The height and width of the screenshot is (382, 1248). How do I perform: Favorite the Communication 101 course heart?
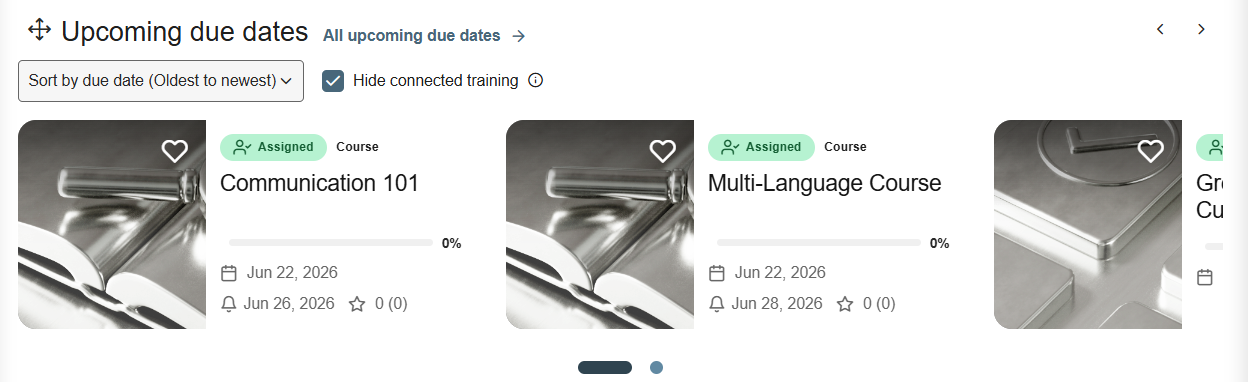(x=175, y=151)
